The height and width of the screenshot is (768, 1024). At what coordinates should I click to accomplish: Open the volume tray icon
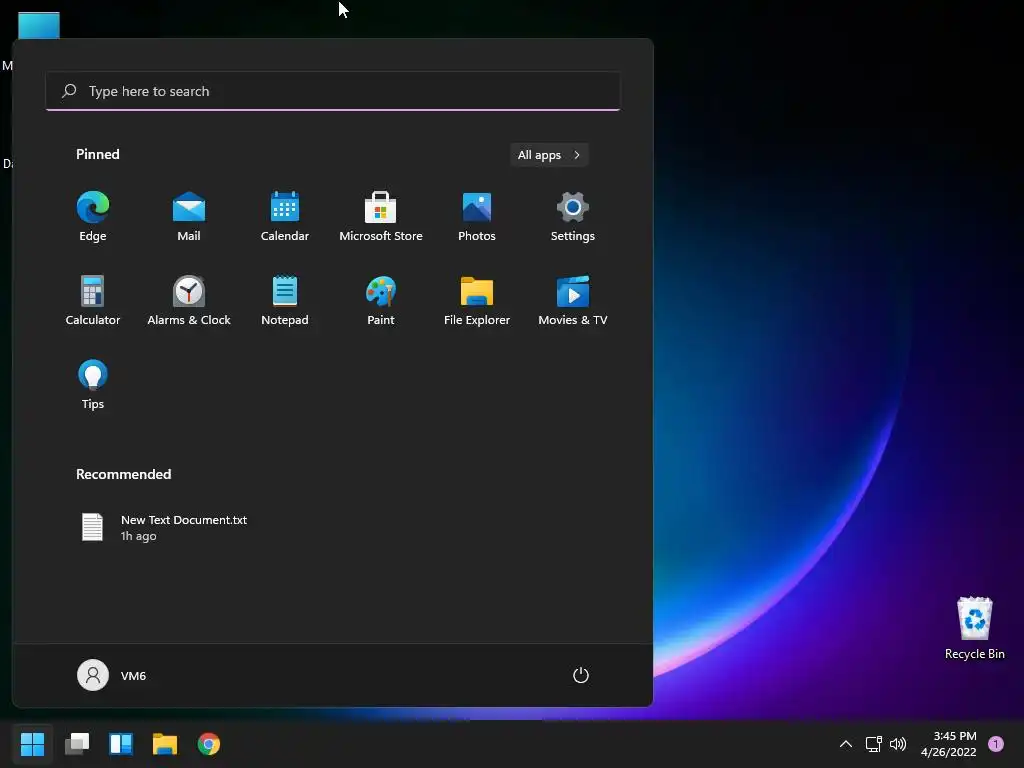pyautogui.click(x=899, y=744)
